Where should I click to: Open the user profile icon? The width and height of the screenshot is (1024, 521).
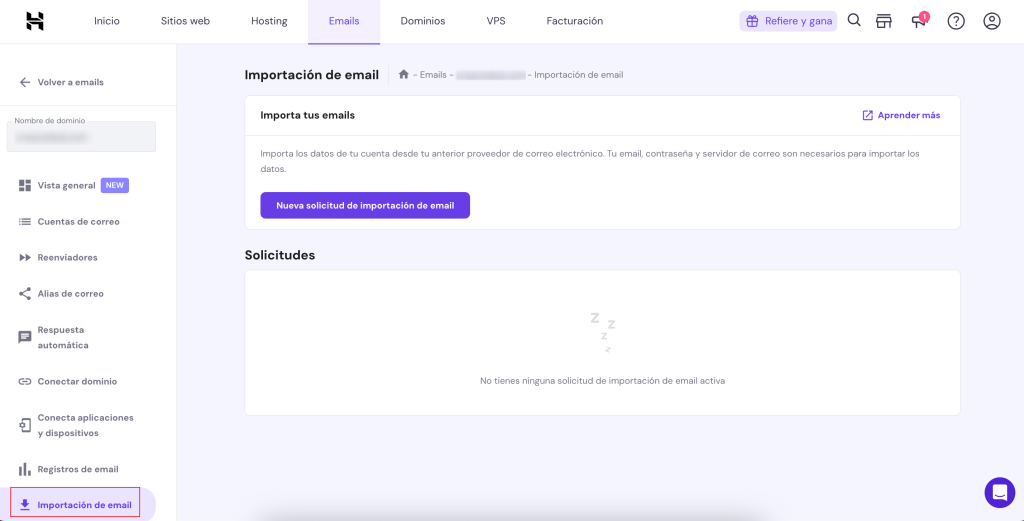click(x=991, y=21)
